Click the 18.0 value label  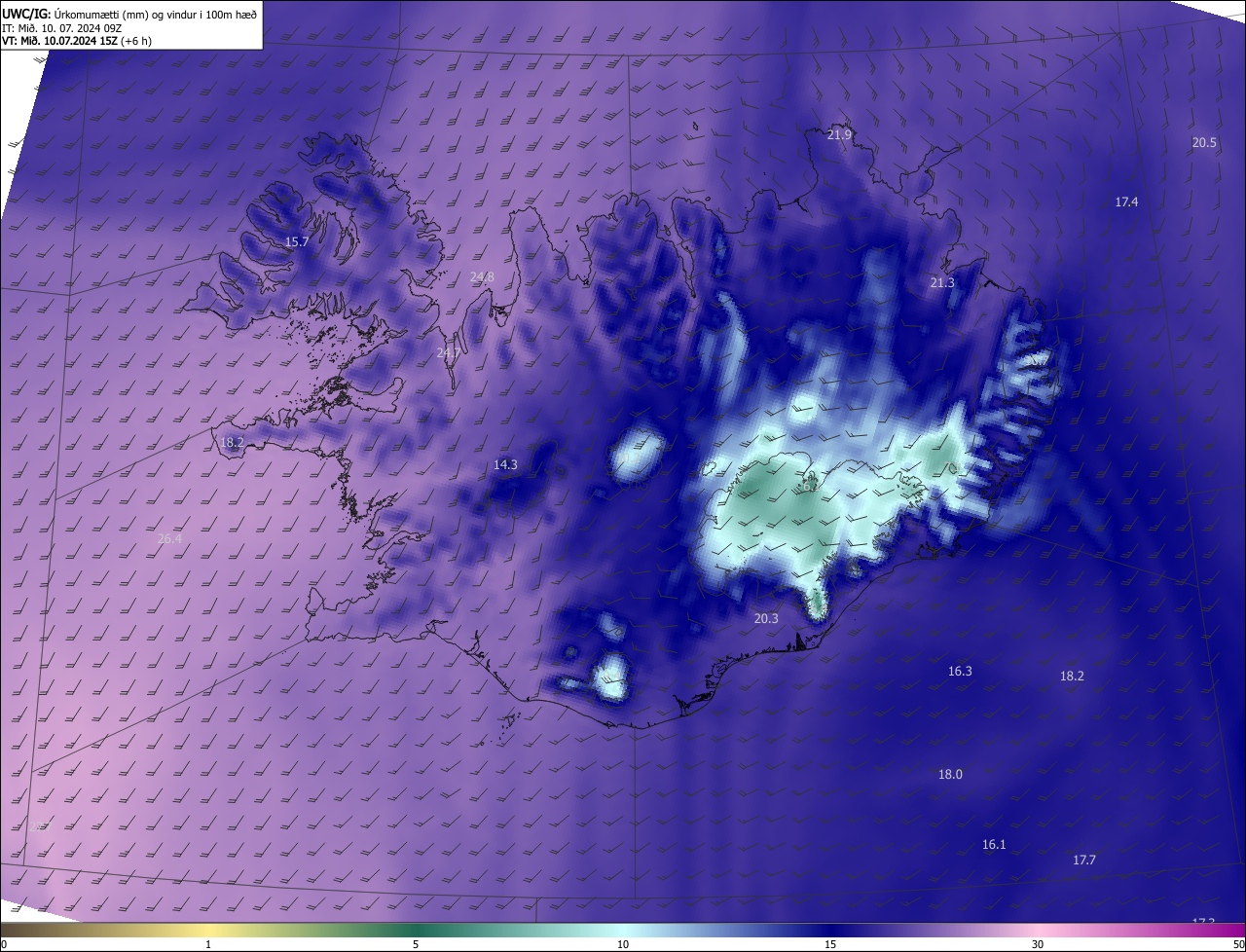coord(950,774)
